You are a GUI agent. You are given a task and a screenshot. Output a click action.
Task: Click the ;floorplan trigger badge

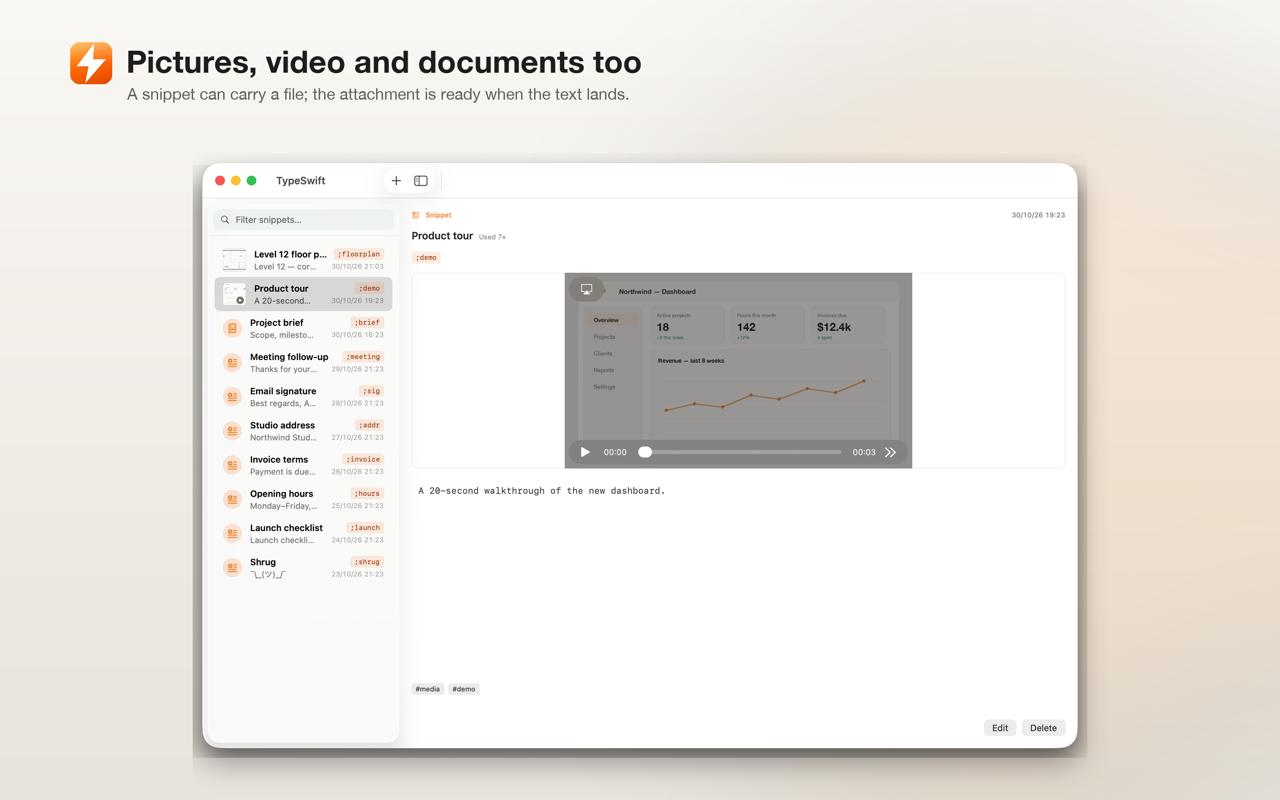[x=358, y=254]
